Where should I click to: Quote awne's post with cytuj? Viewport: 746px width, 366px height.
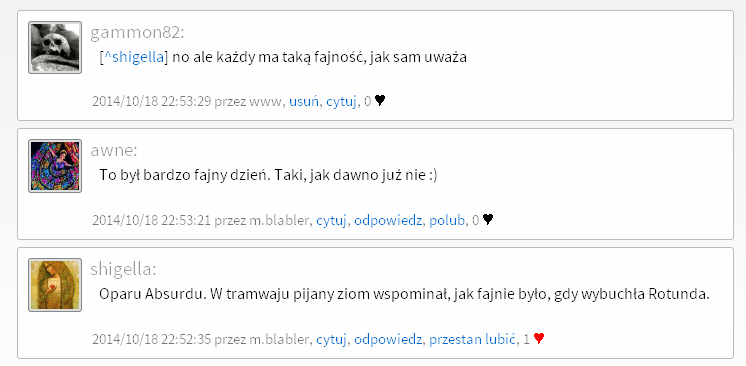(x=331, y=221)
